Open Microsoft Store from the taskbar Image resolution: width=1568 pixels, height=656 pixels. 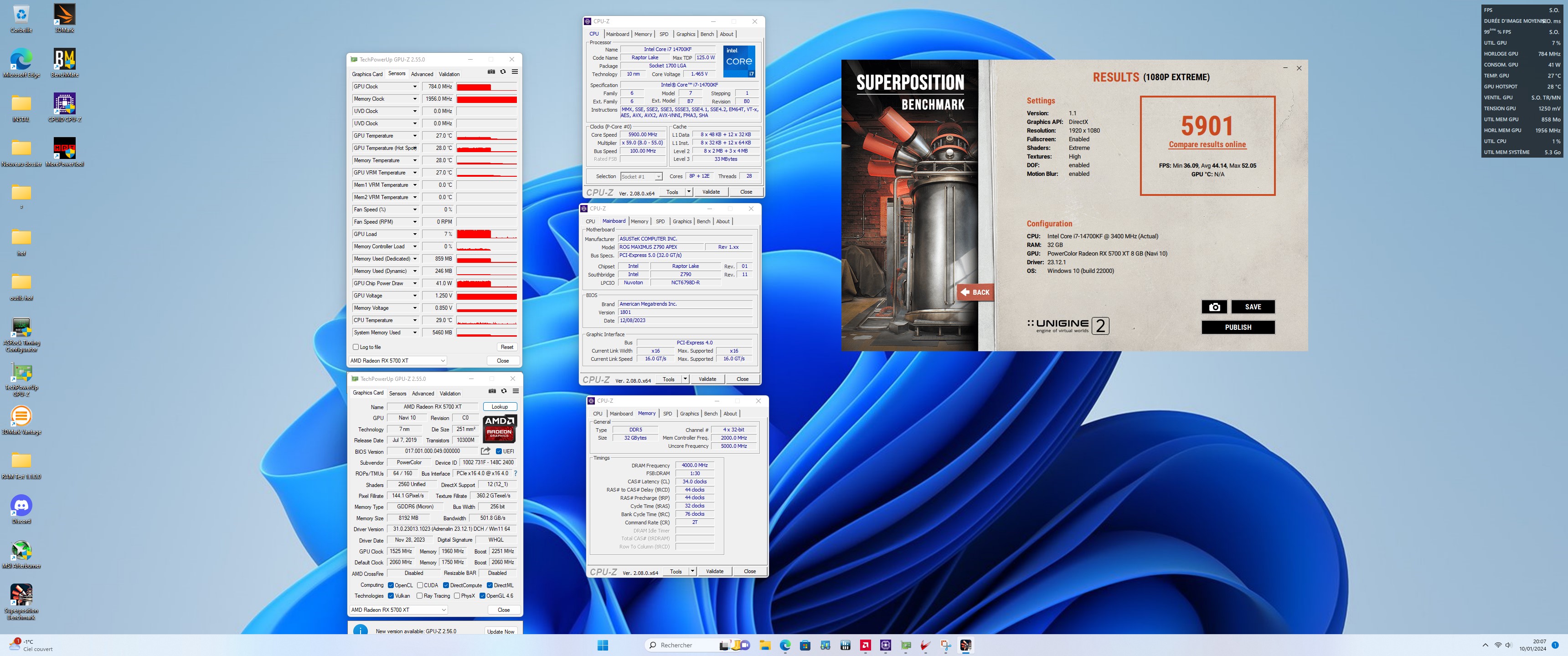[805, 645]
